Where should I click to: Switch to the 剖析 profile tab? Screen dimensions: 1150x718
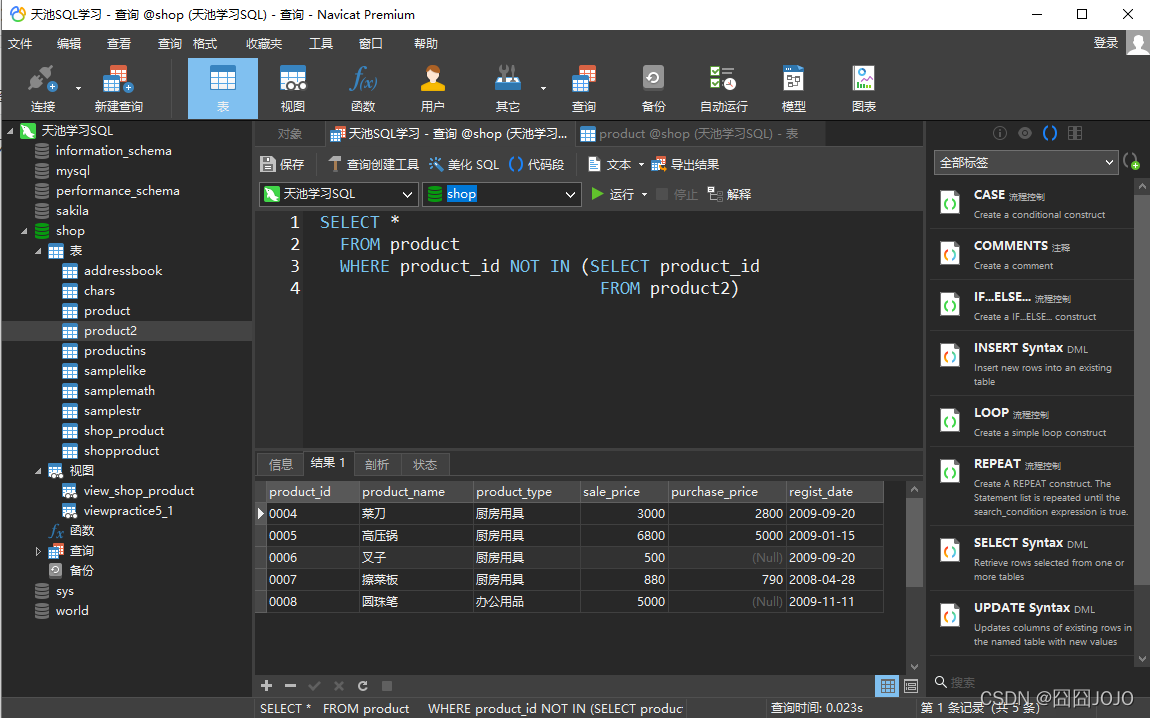[376, 464]
